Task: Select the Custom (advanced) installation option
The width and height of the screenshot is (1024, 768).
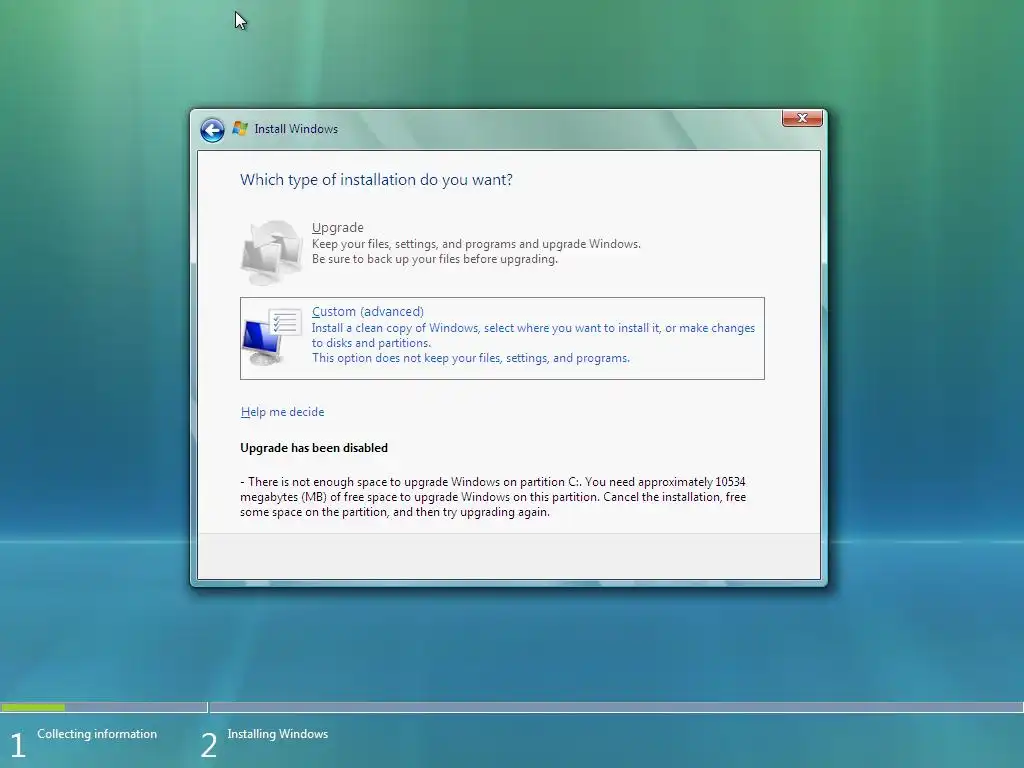Action: (x=502, y=338)
